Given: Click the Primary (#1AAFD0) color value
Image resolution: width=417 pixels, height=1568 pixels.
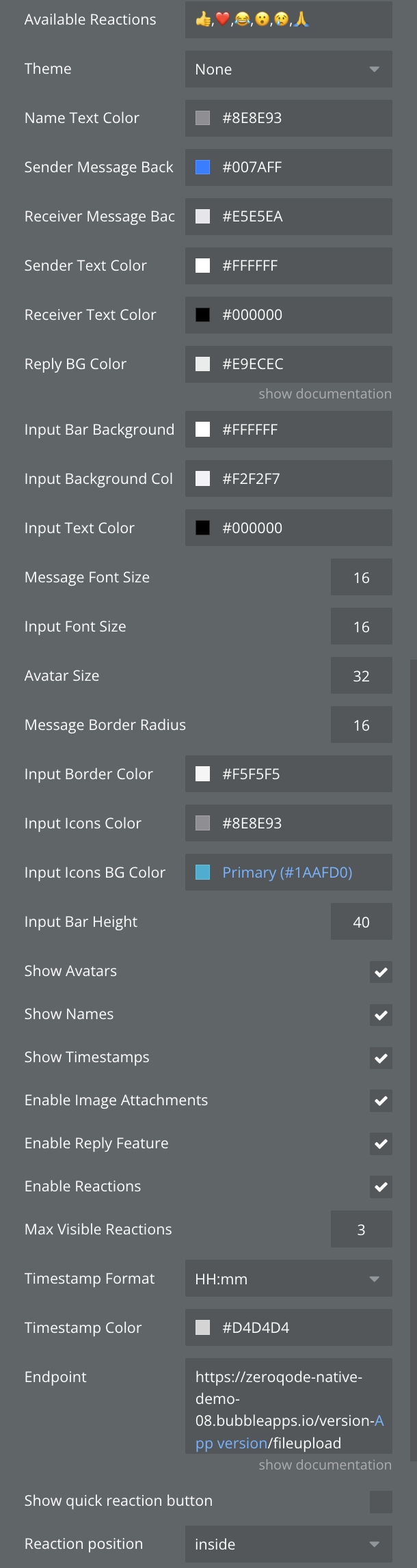Looking at the screenshot, I should coord(287,873).
